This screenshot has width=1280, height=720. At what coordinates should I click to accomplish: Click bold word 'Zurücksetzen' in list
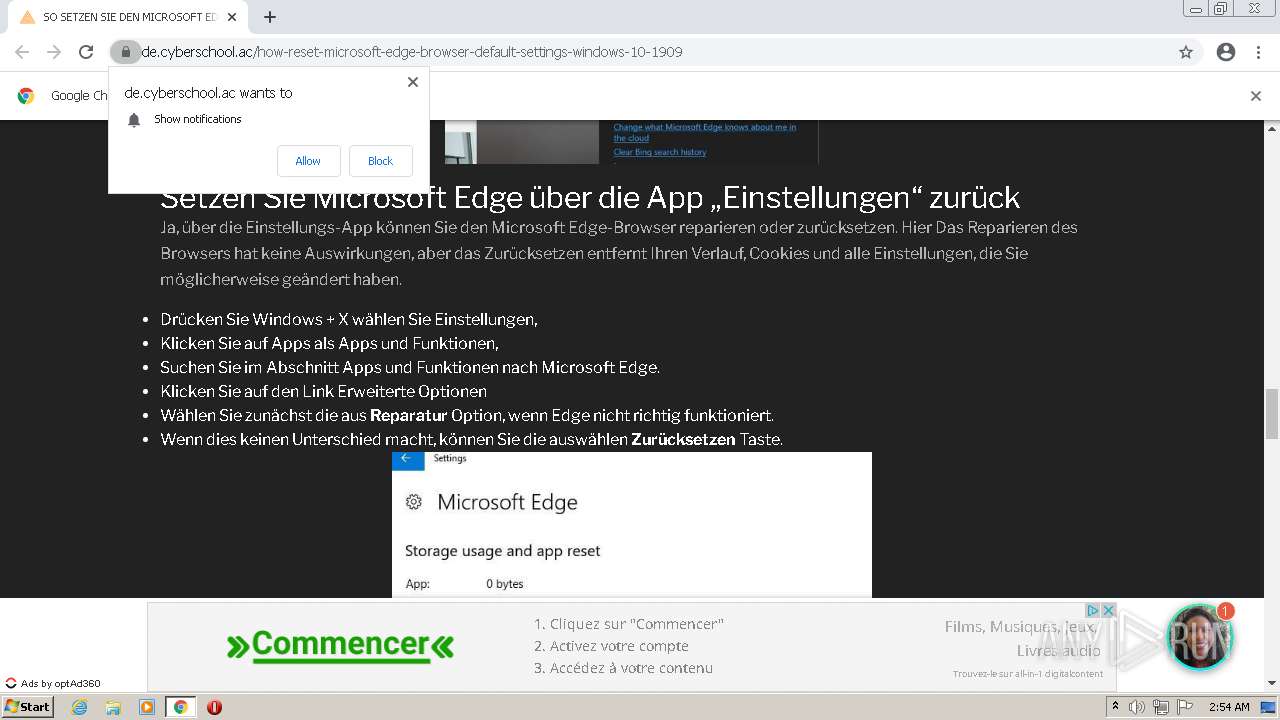click(683, 439)
